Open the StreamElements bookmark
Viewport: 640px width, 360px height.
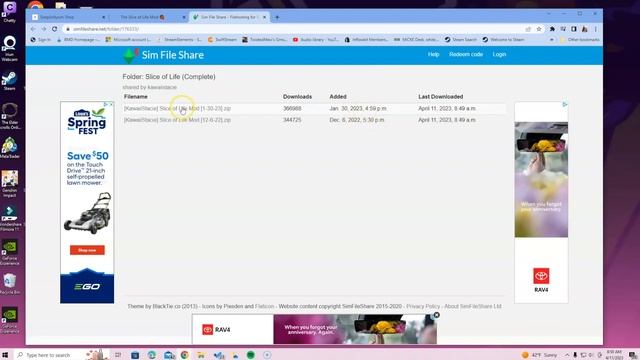[x=180, y=40]
